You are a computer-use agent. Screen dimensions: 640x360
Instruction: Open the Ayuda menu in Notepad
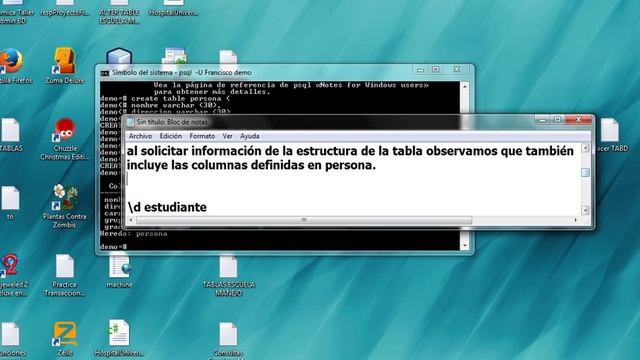pyautogui.click(x=249, y=136)
